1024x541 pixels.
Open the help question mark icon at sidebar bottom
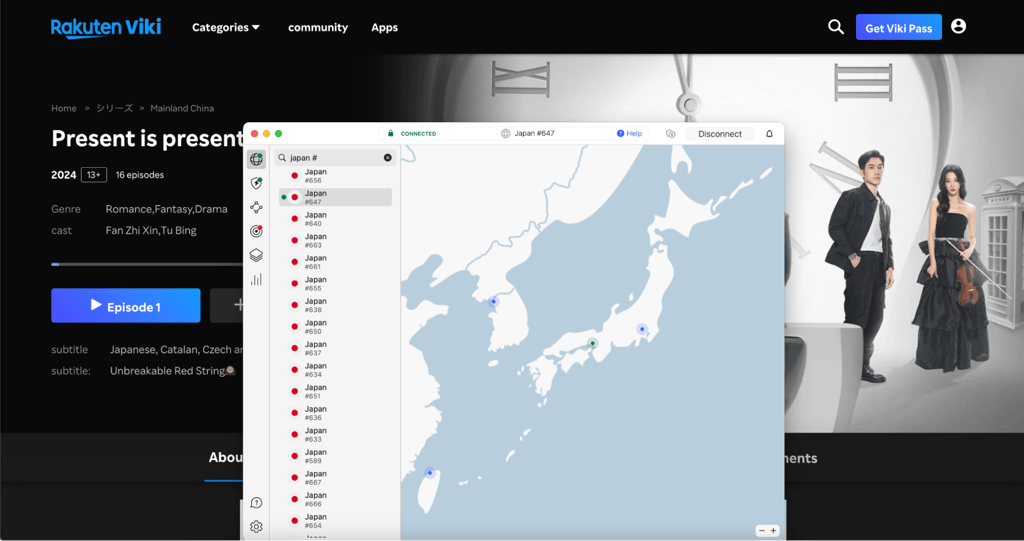[256, 502]
